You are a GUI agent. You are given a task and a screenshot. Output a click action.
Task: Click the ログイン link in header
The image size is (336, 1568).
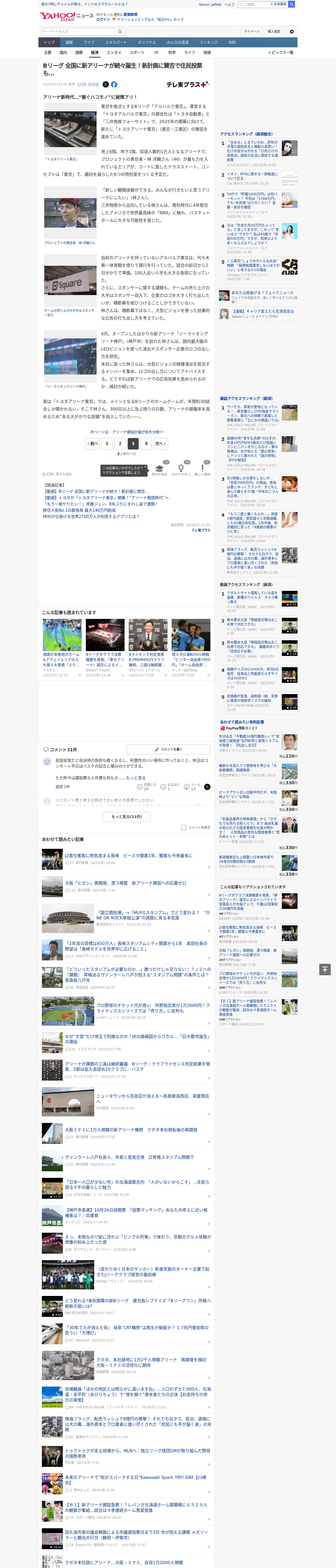[x=103, y=20]
